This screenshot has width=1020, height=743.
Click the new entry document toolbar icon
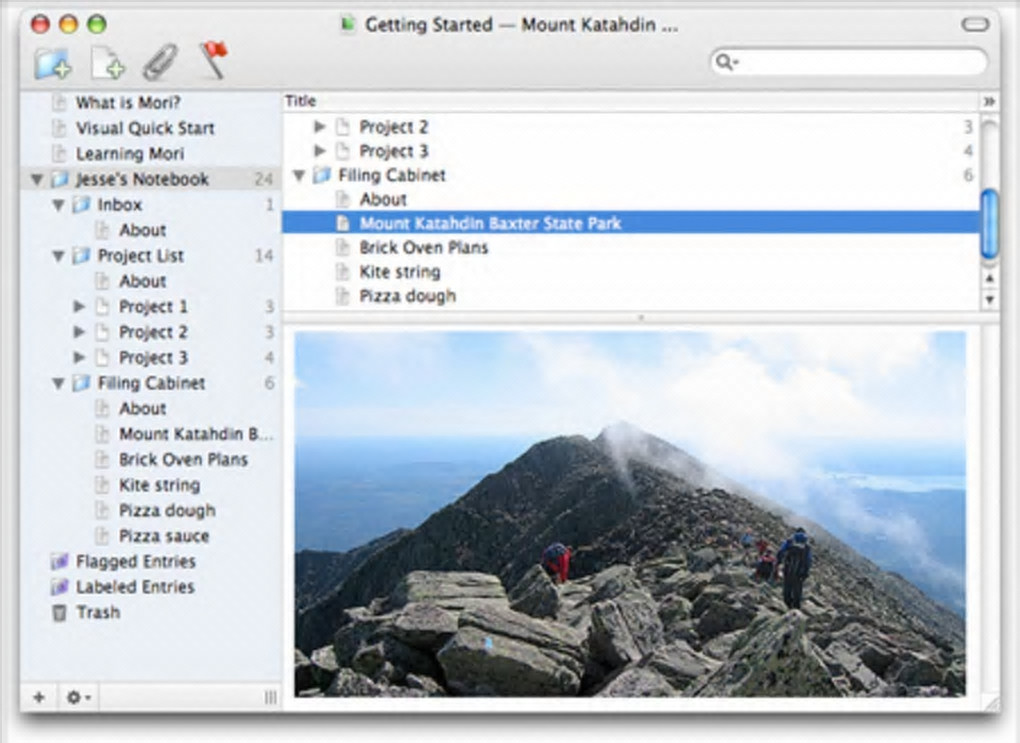(108, 63)
